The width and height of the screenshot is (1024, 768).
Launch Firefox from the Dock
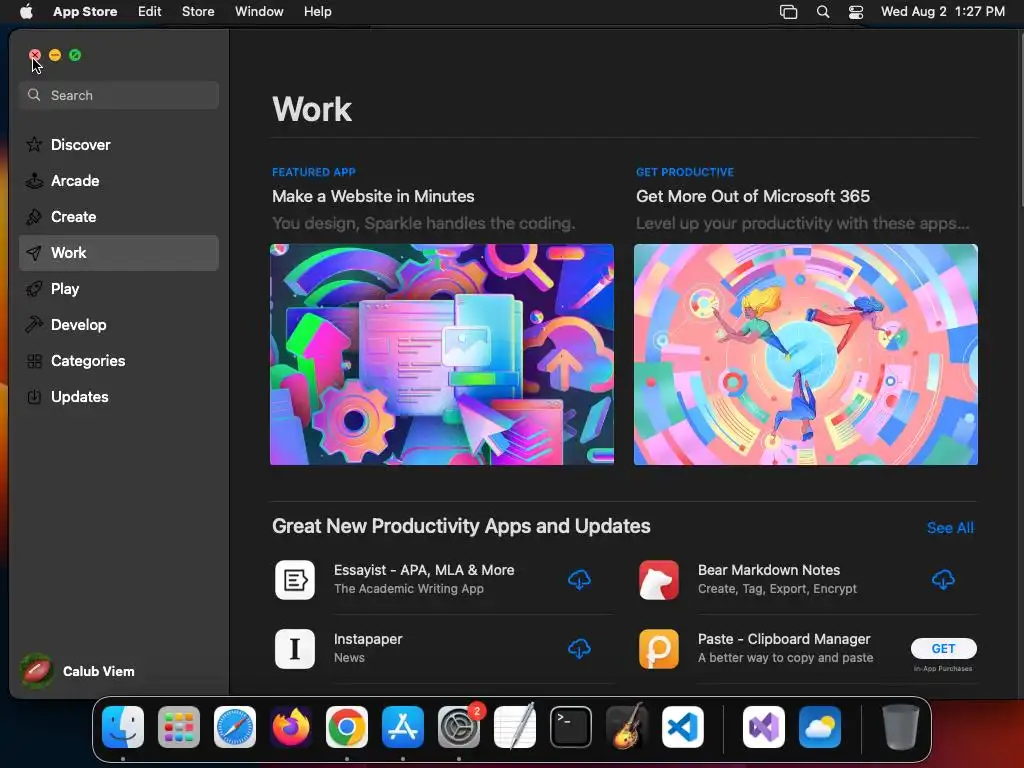pyautogui.click(x=291, y=727)
